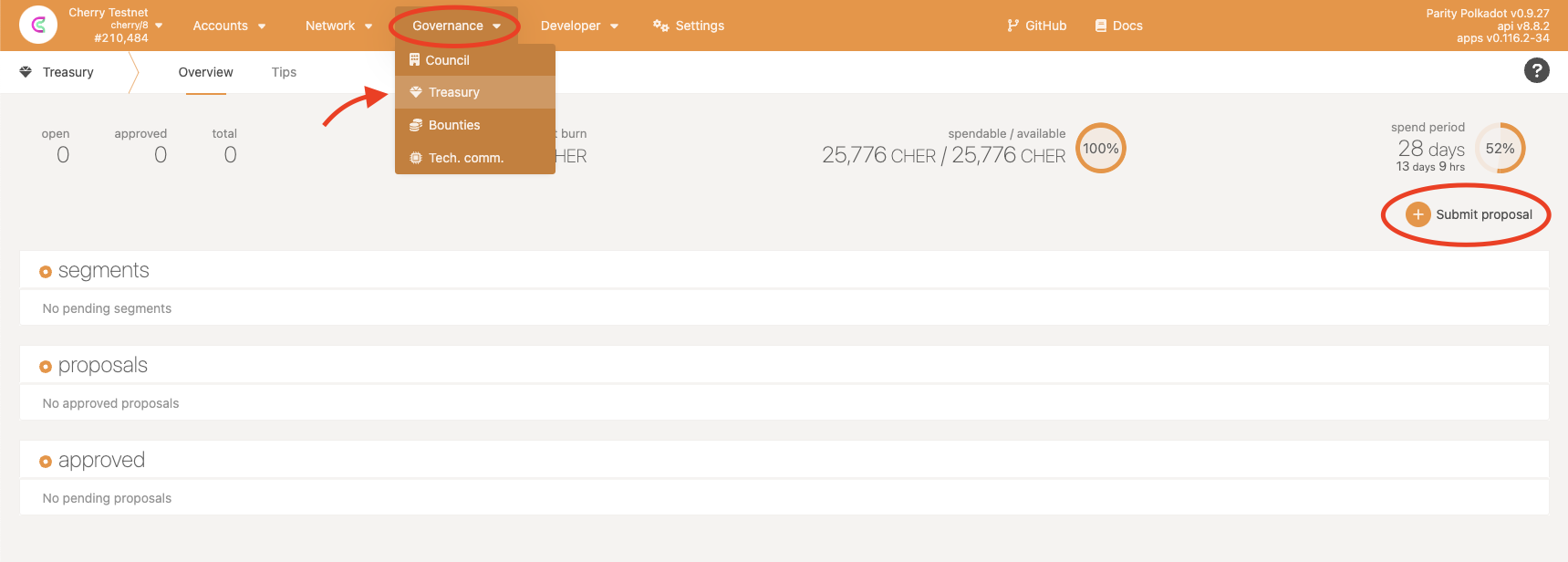1568x562 pixels.
Task: Click the Council building icon in menu
Action: tap(415, 60)
